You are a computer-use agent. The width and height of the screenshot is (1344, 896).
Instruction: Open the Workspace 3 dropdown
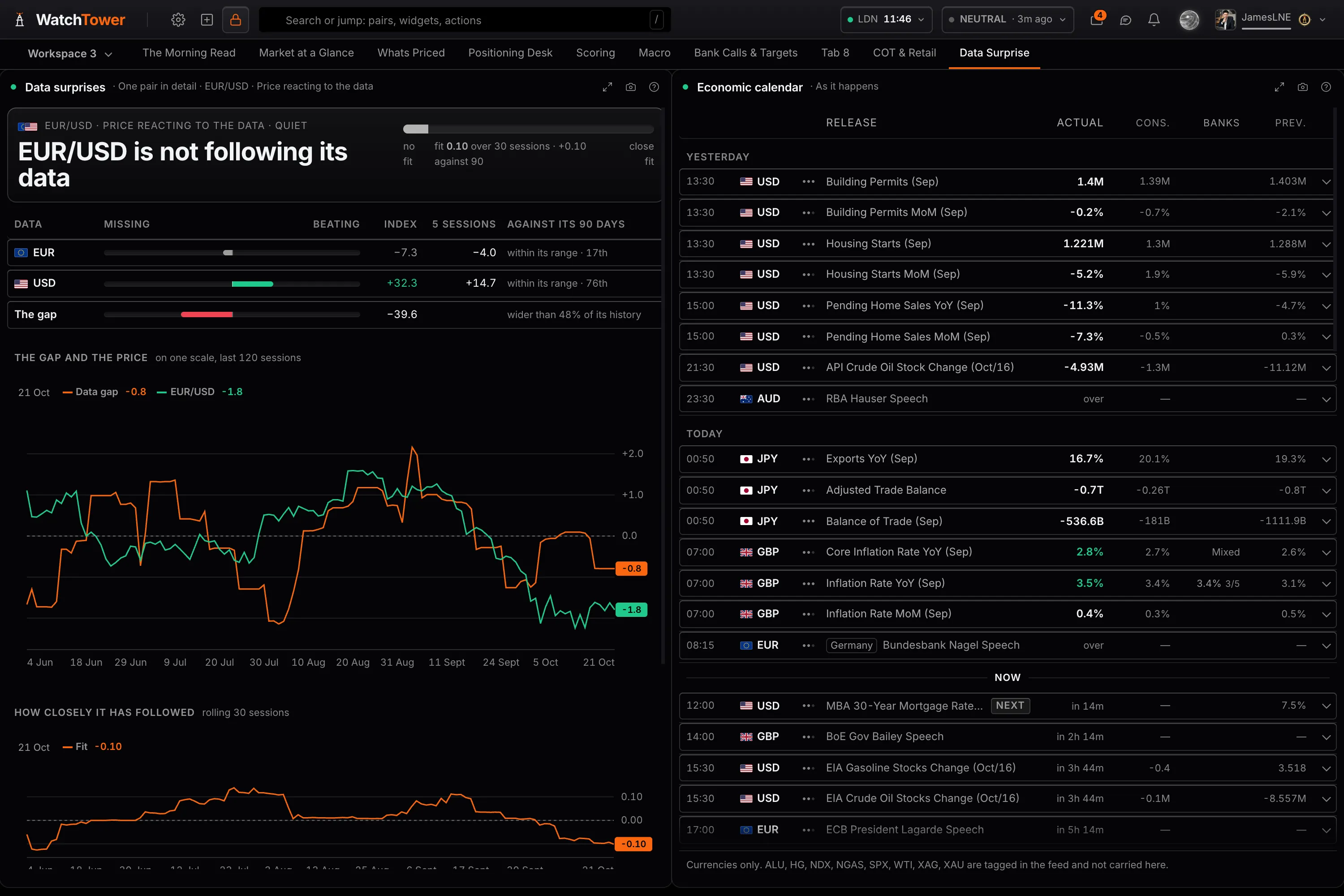pyautogui.click(x=70, y=54)
